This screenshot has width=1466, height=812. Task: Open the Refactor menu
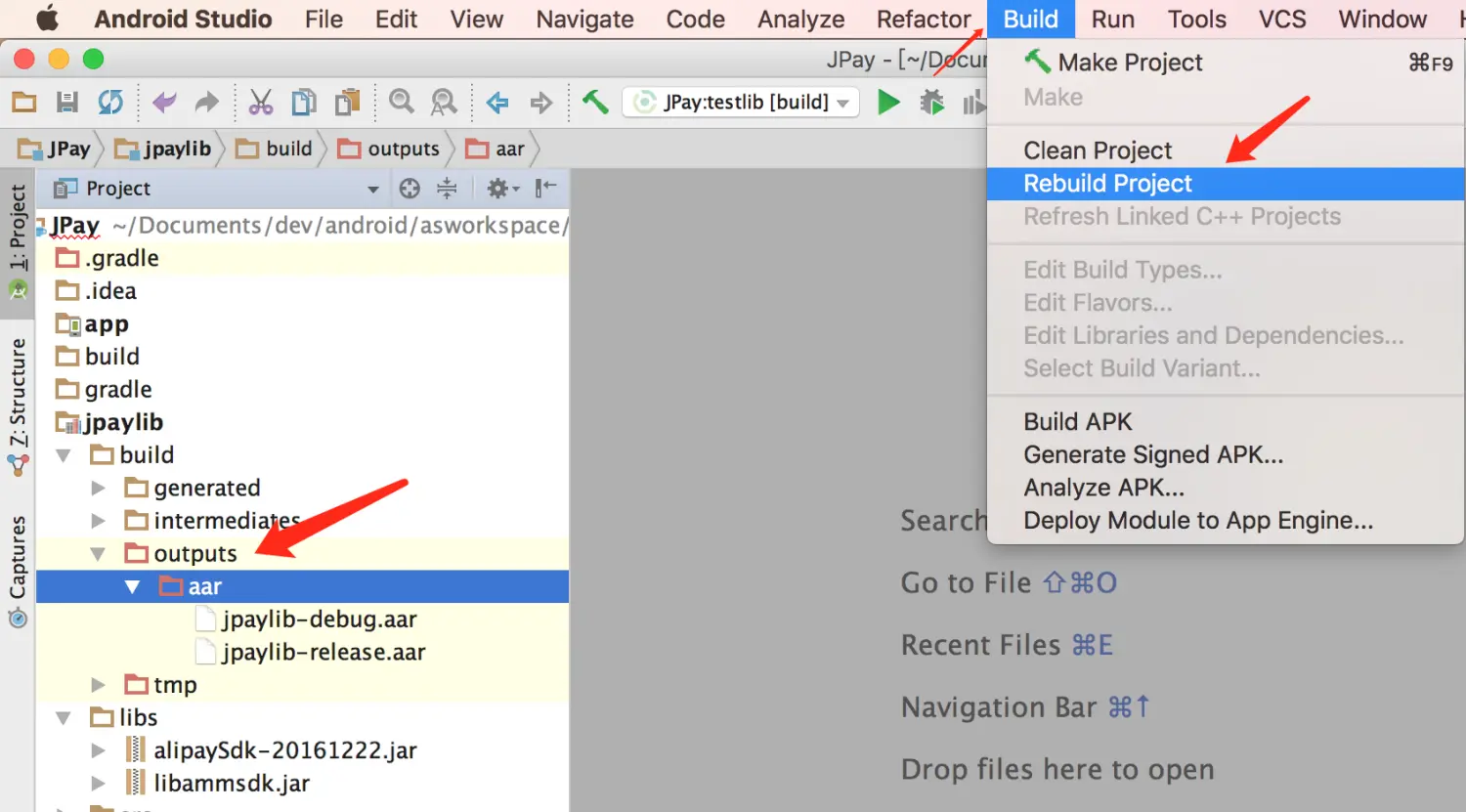[924, 19]
